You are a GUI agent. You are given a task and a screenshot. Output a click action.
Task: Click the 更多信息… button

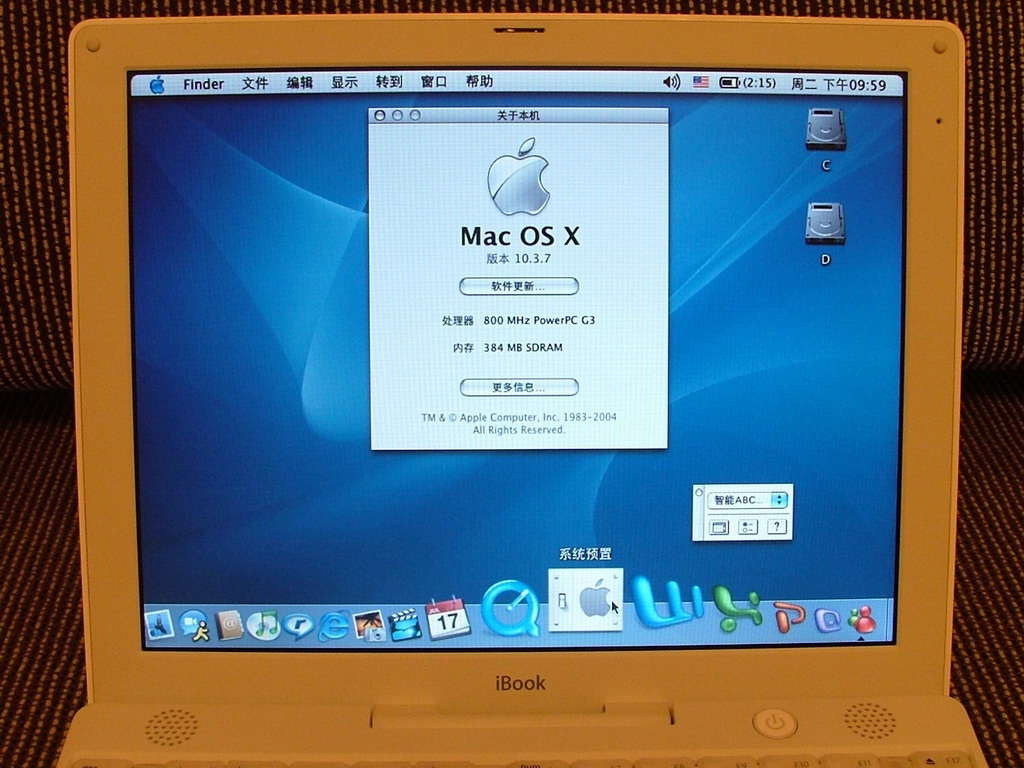pos(519,387)
